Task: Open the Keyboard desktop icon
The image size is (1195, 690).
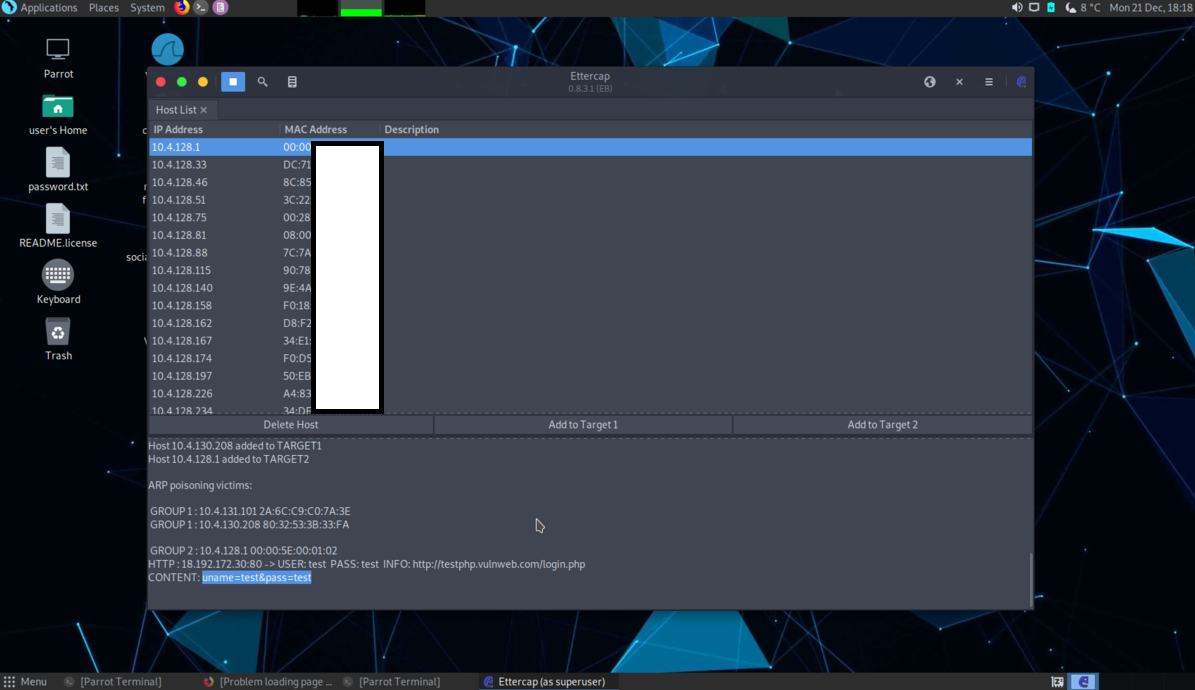Action: [58, 283]
